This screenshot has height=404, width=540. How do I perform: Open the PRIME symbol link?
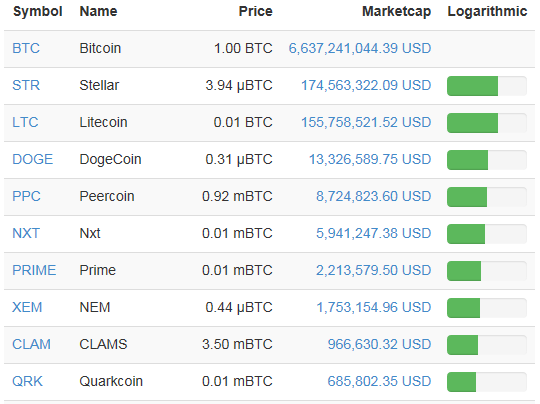pos(34,270)
